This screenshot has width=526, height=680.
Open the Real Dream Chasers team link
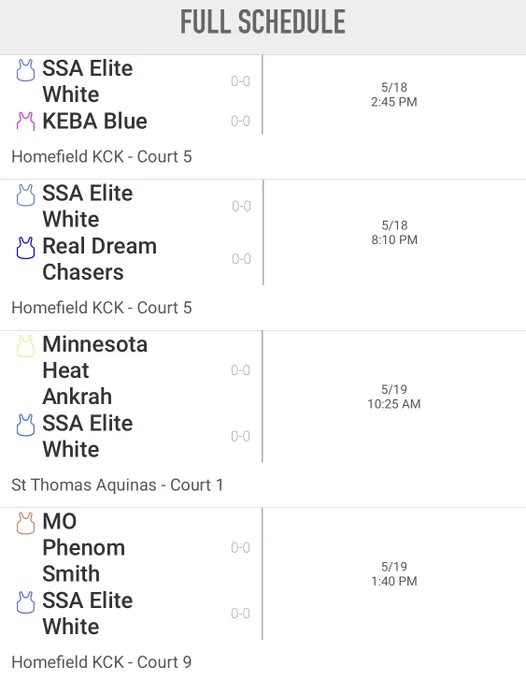tap(100, 259)
